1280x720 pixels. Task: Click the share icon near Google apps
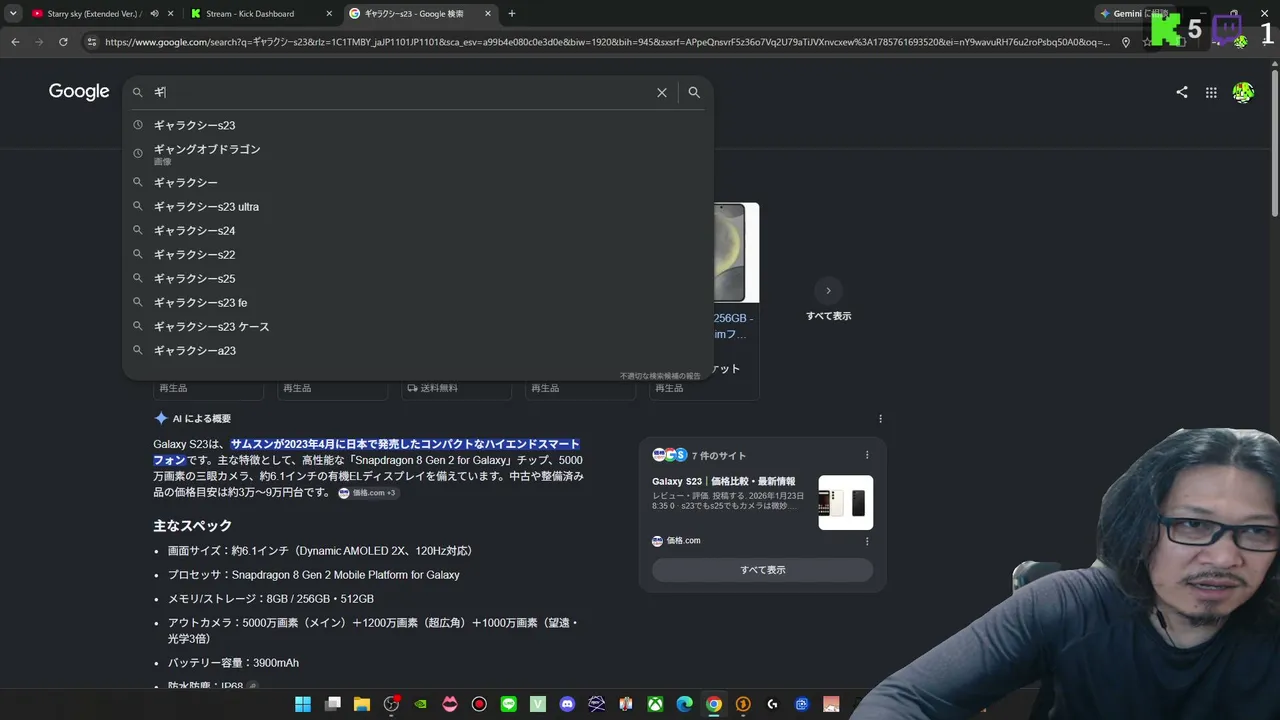[1182, 92]
